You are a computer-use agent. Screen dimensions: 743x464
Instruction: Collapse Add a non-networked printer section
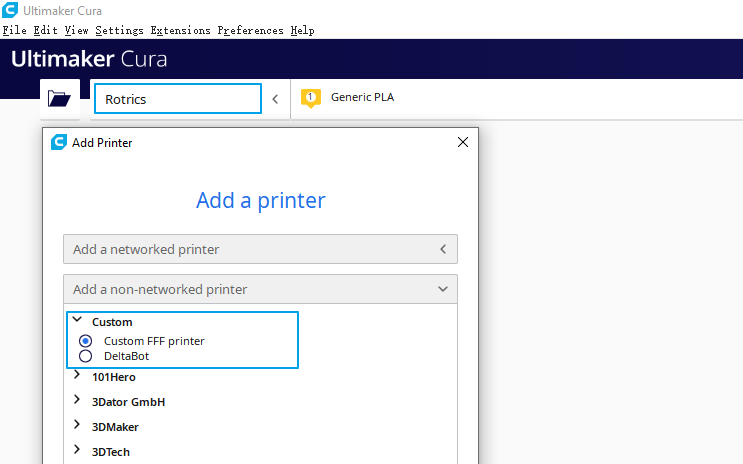[x=260, y=289]
